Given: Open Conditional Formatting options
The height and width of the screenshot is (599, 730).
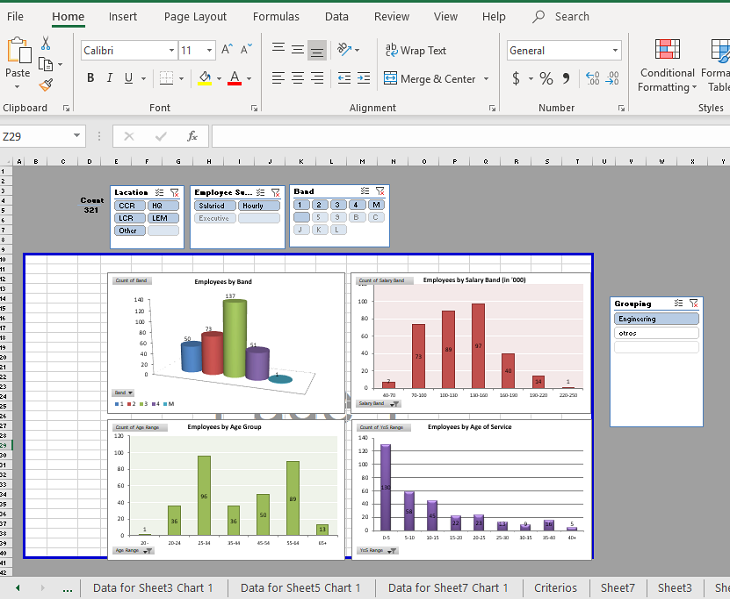Looking at the screenshot, I should click(667, 66).
